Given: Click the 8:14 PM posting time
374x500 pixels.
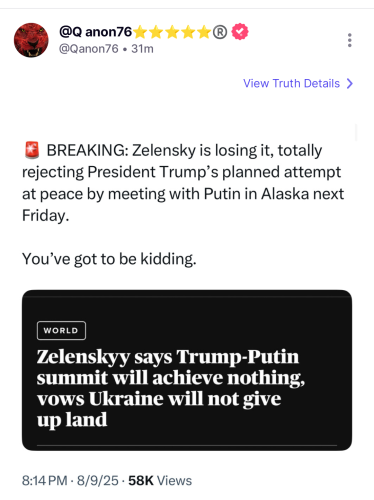Looking at the screenshot, I should tap(45, 481).
